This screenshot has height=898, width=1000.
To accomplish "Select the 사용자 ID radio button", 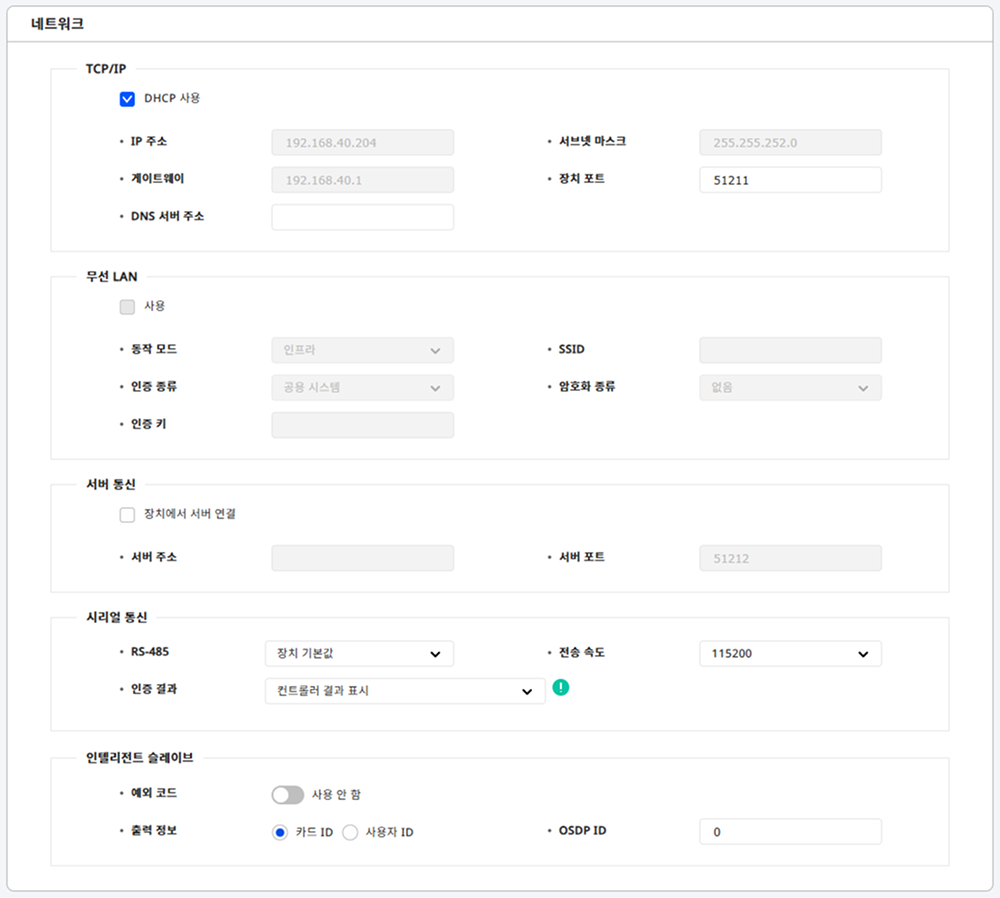I will [350, 833].
